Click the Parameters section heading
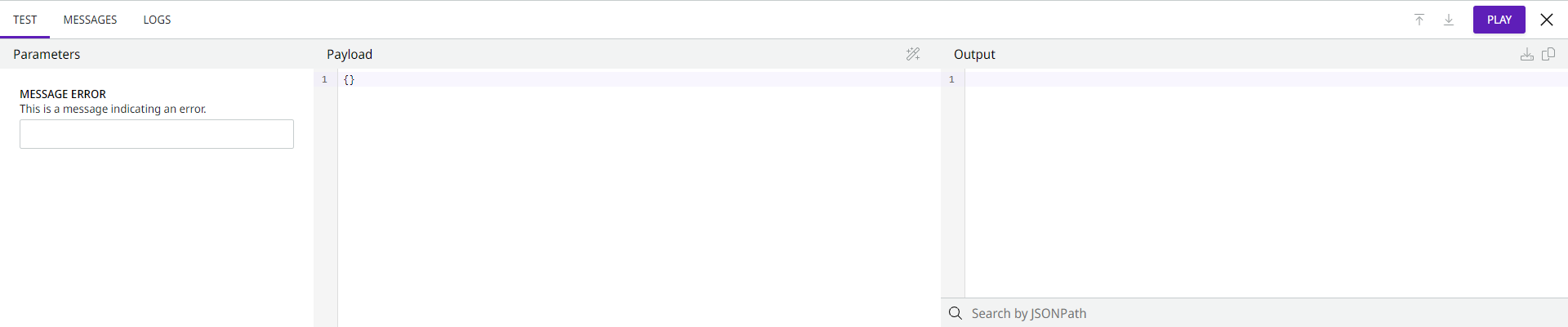The width and height of the screenshot is (1568, 327). 47,54
